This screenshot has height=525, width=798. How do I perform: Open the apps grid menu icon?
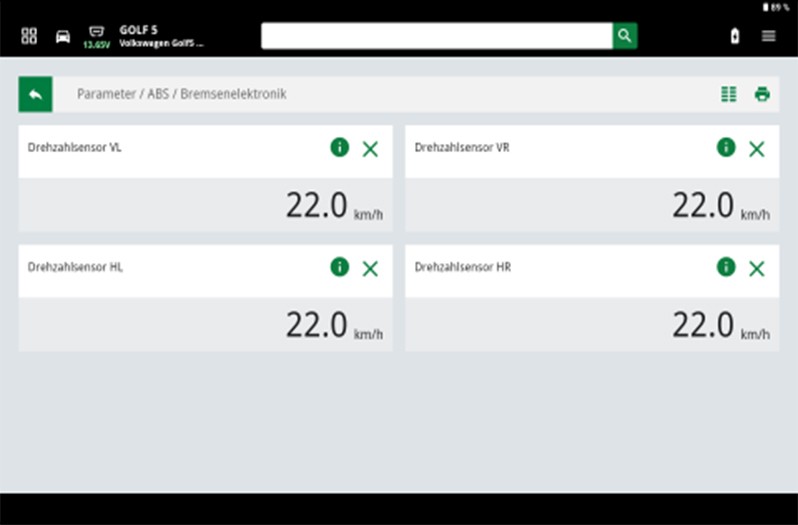[x=29, y=36]
